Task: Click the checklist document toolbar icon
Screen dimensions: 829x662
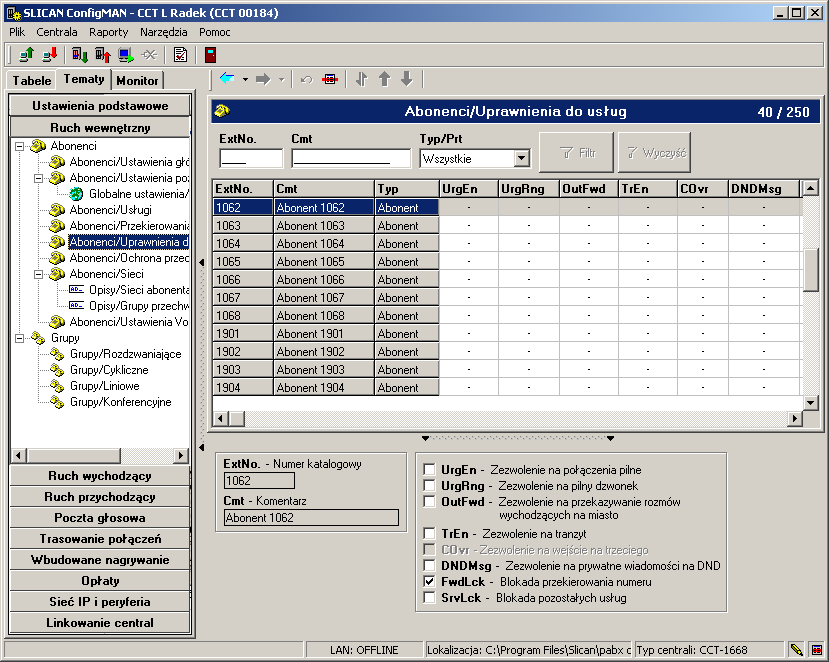Action: pyautogui.click(x=180, y=54)
